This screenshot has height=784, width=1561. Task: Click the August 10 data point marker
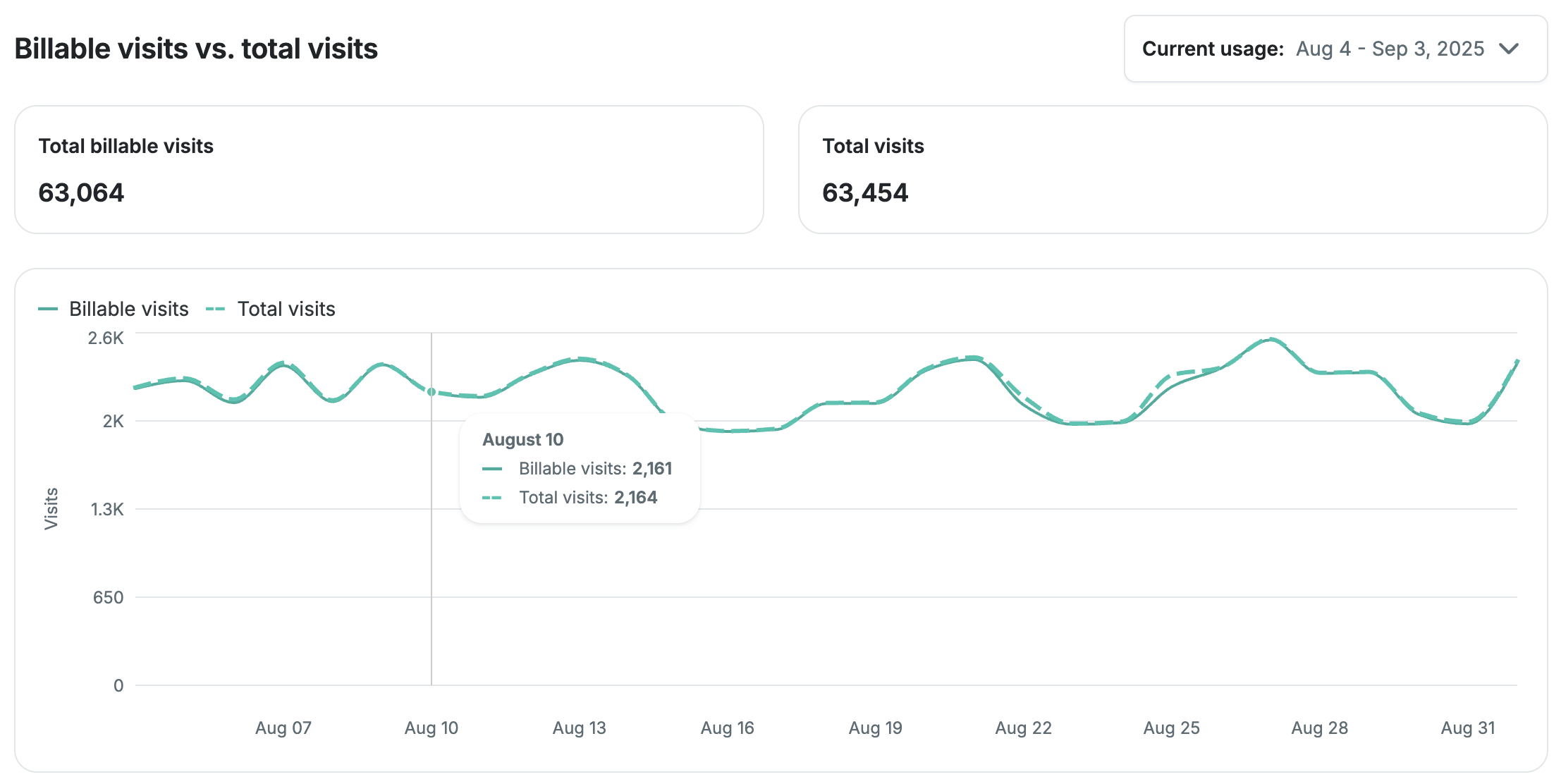431,392
